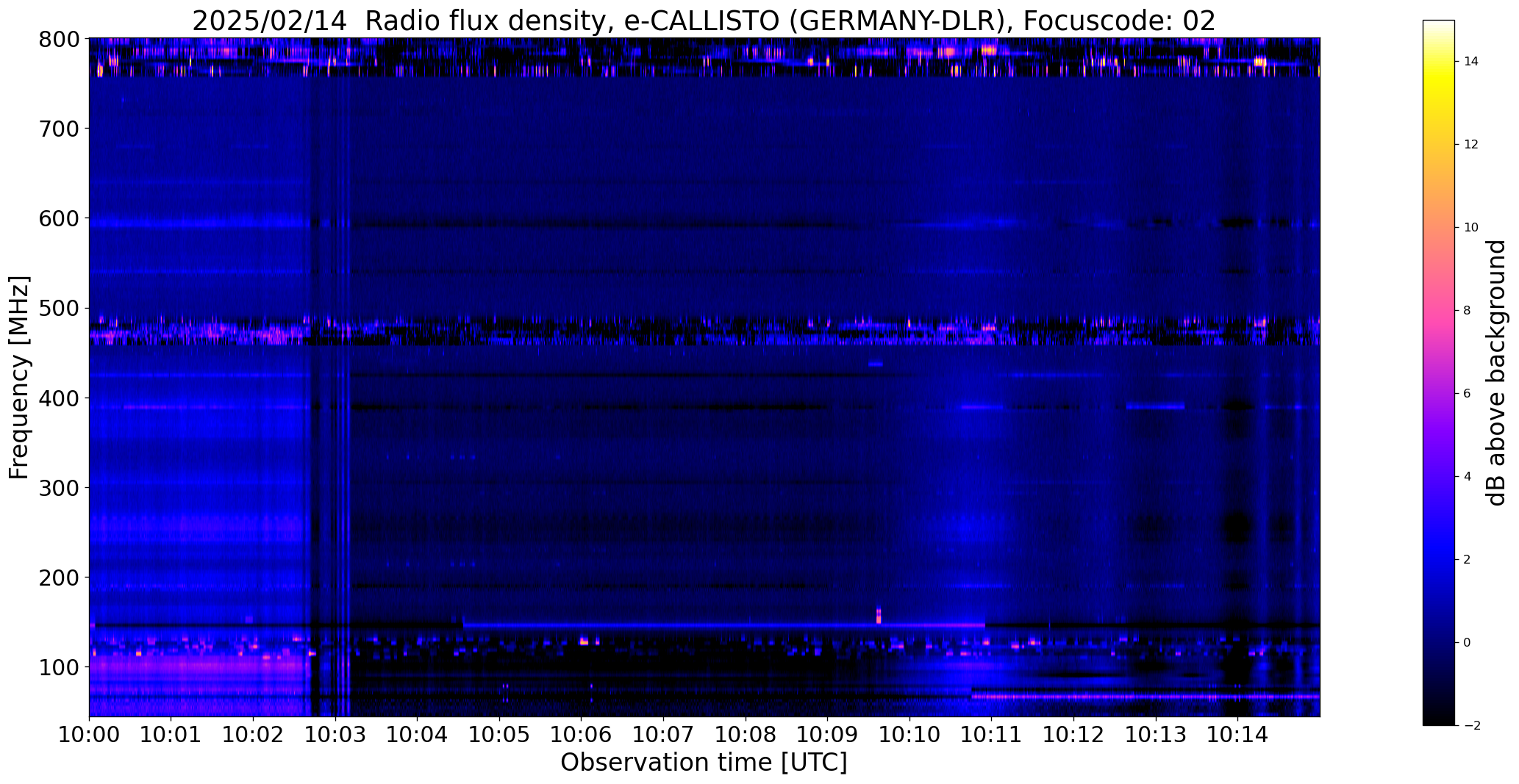Screen dimensions: 1519x784
Task: Click the 600 frequency tick label
Action: pyautogui.click(x=57, y=218)
